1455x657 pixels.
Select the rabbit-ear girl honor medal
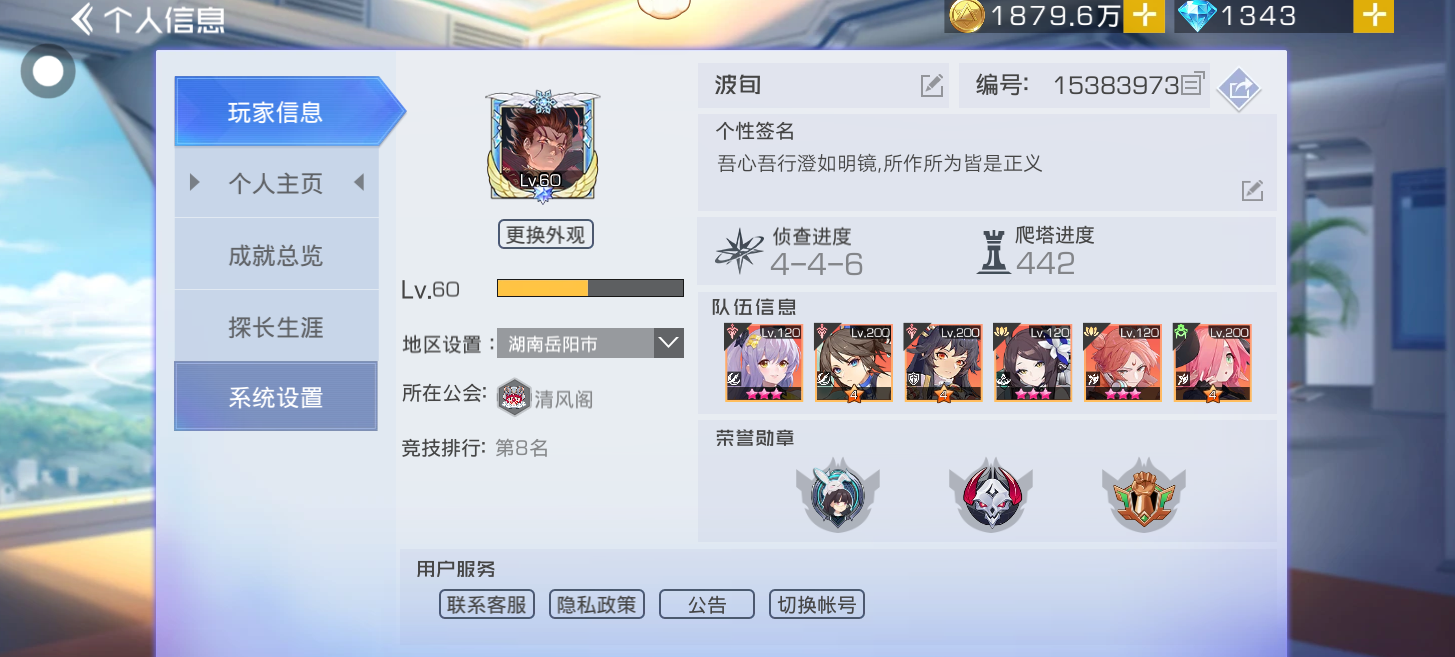click(832, 495)
